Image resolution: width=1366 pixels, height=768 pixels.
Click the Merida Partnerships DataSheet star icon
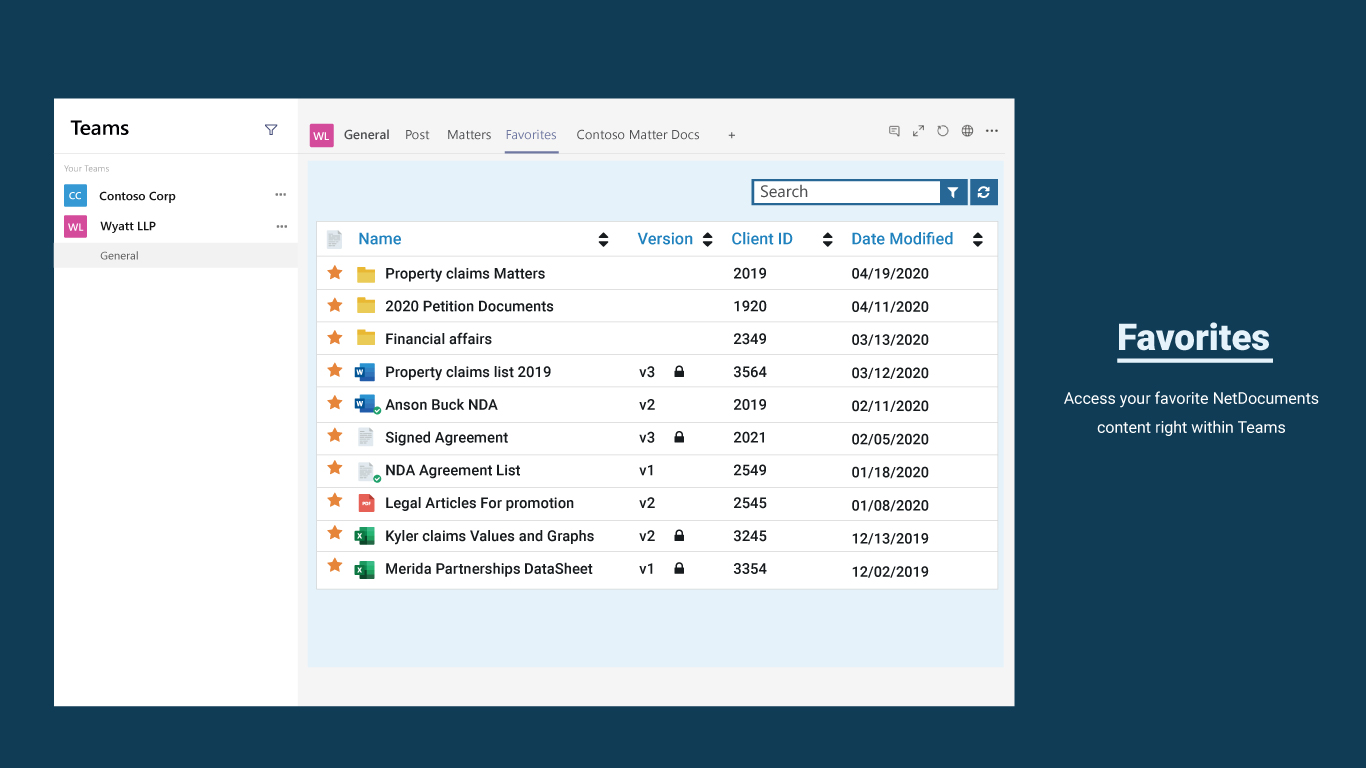335,566
